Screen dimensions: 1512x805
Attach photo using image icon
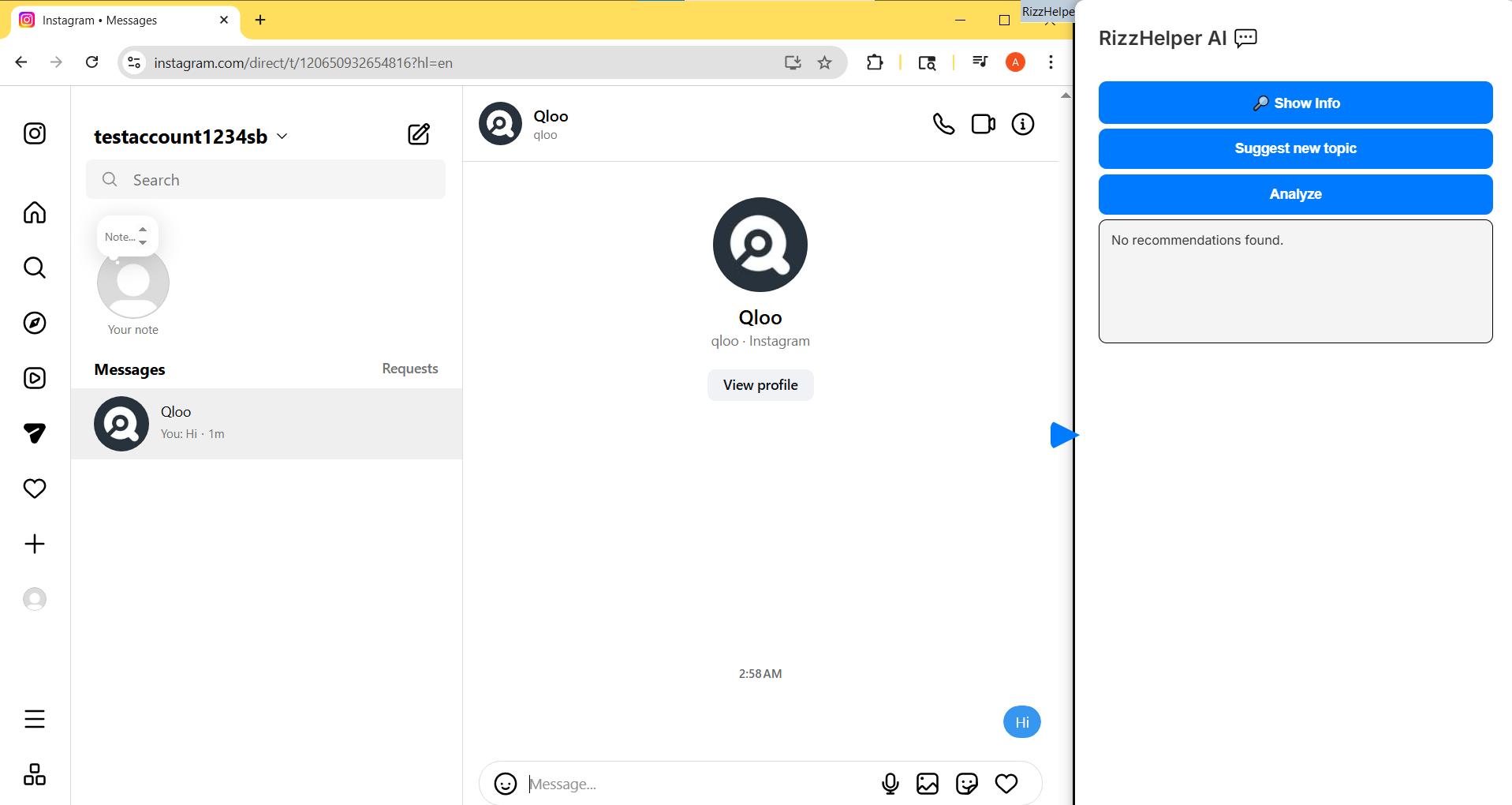(x=928, y=784)
